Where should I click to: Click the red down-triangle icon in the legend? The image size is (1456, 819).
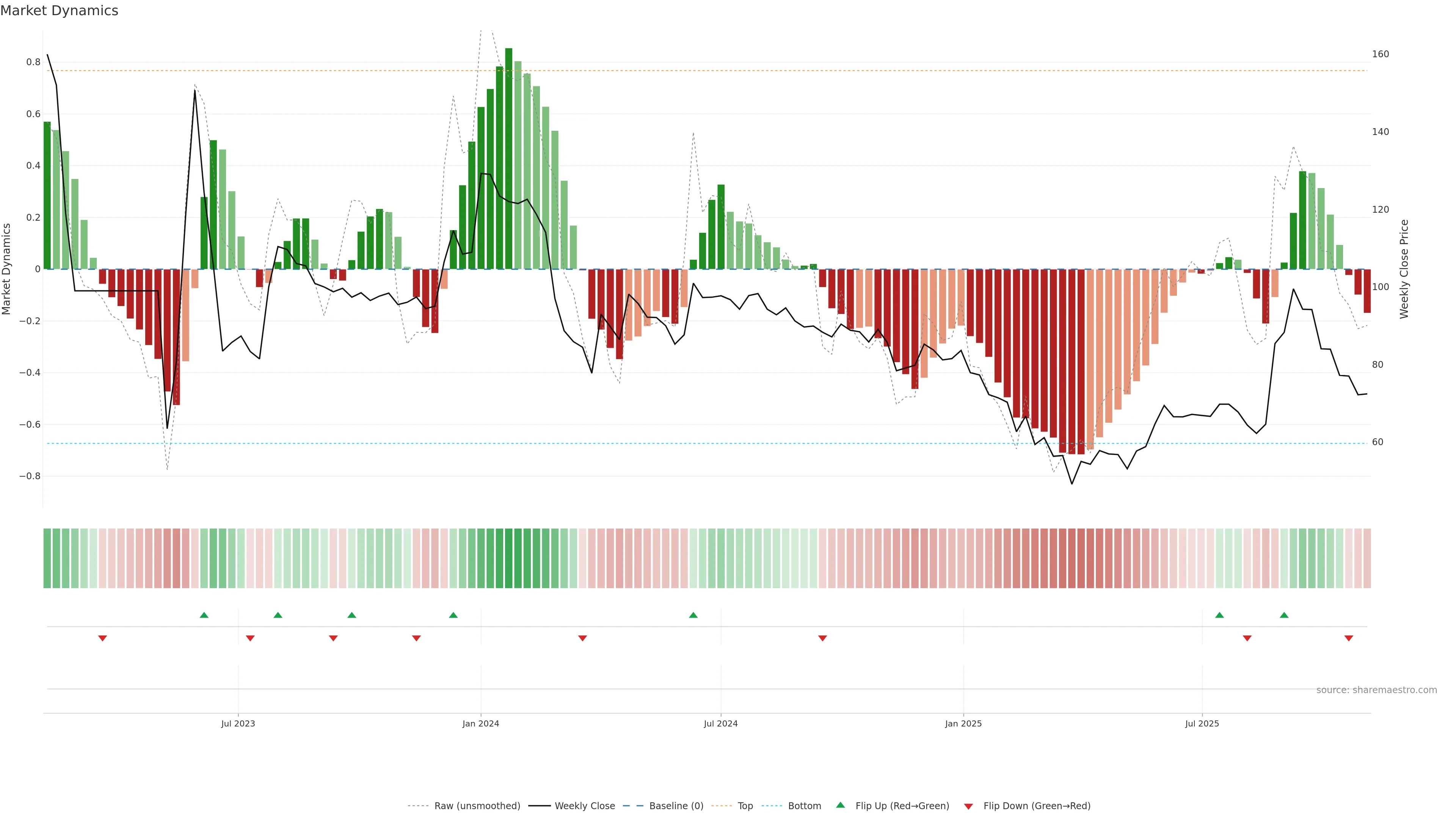(x=968, y=806)
